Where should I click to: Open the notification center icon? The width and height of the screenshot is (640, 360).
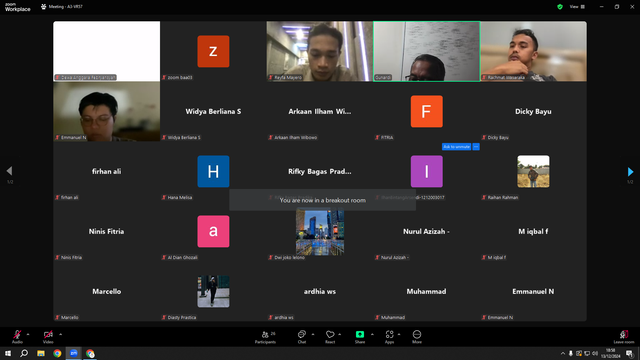tap(629, 353)
